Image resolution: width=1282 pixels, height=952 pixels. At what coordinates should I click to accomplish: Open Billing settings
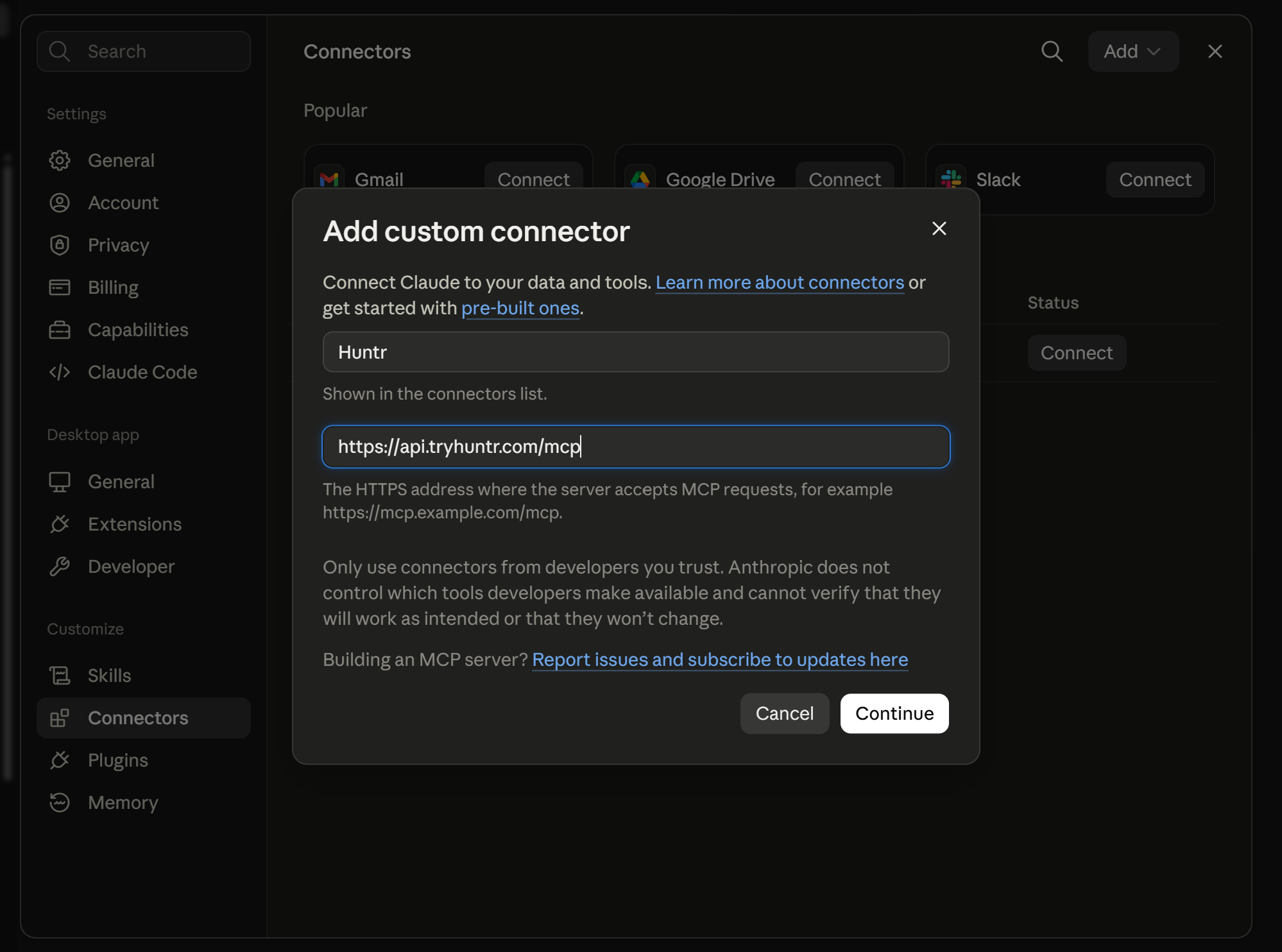click(143, 287)
